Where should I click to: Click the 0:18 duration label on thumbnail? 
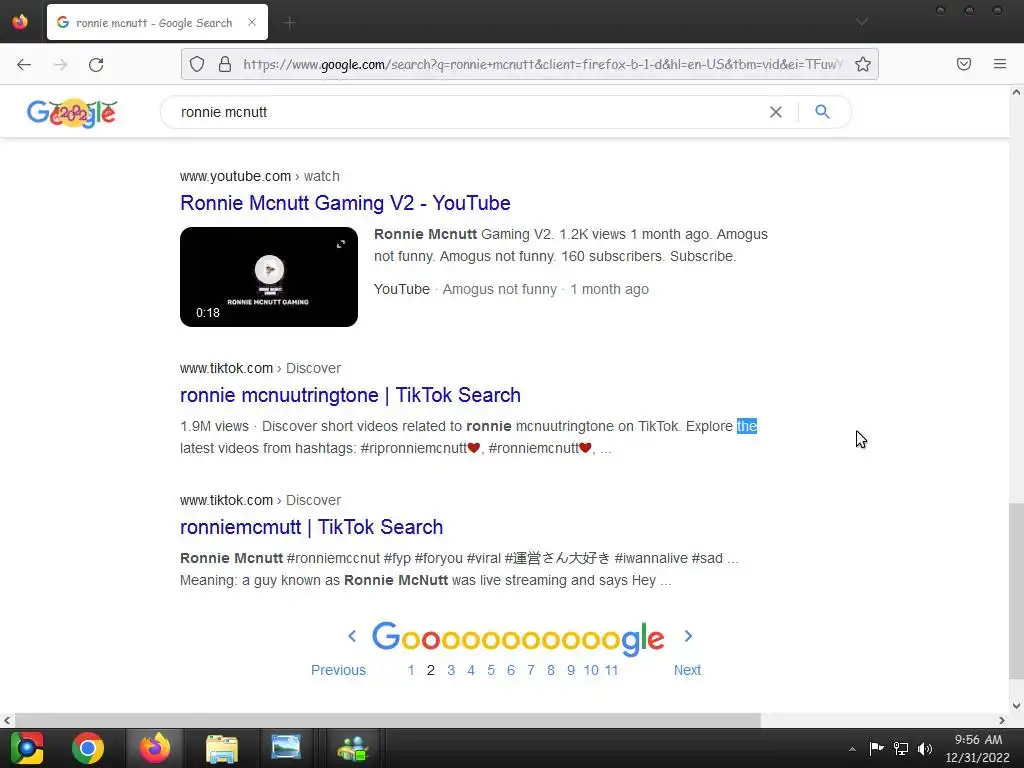point(208,313)
